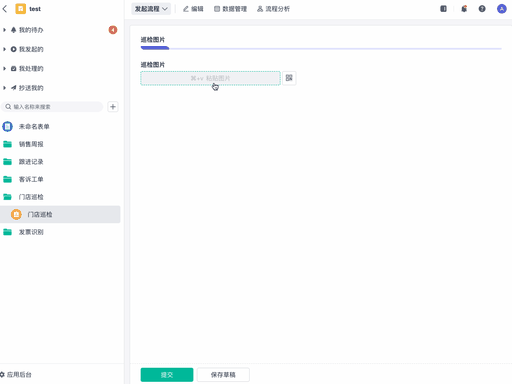Expand the 我发起的 section
Screen dimensions: 512x384
4,49
